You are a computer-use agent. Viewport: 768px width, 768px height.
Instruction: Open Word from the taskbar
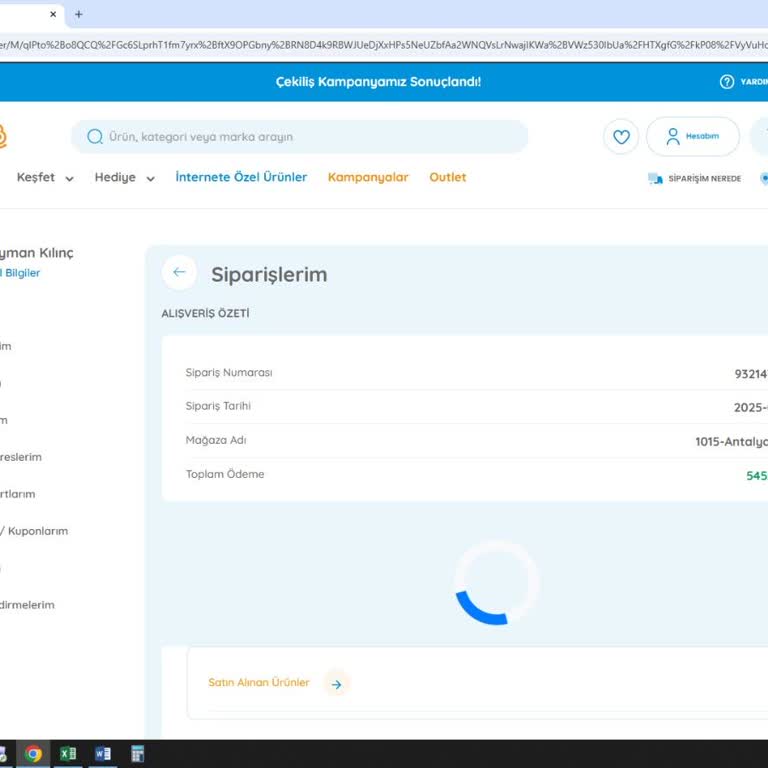coord(103,754)
